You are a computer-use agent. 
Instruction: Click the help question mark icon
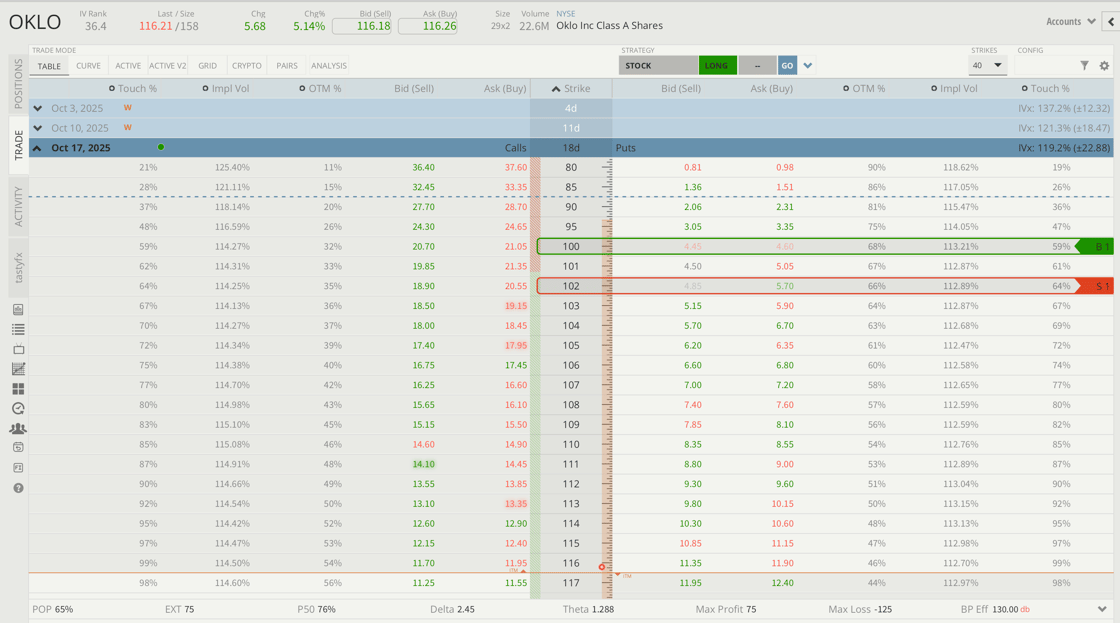click(x=18, y=488)
